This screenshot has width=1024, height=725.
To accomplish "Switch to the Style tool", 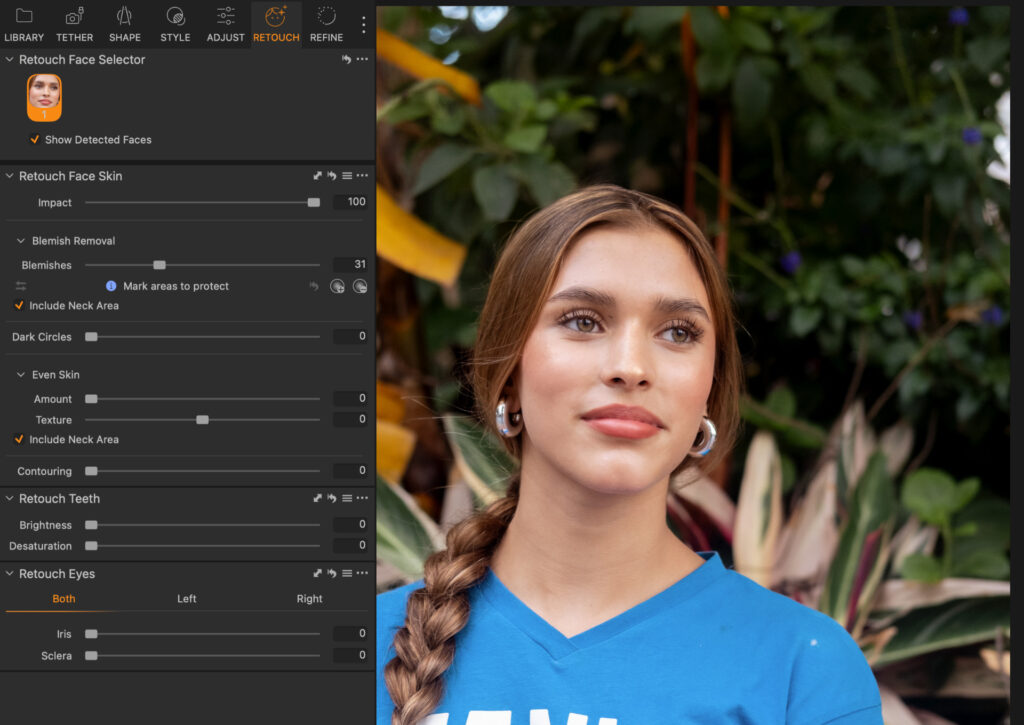I will tap(174, 24).
